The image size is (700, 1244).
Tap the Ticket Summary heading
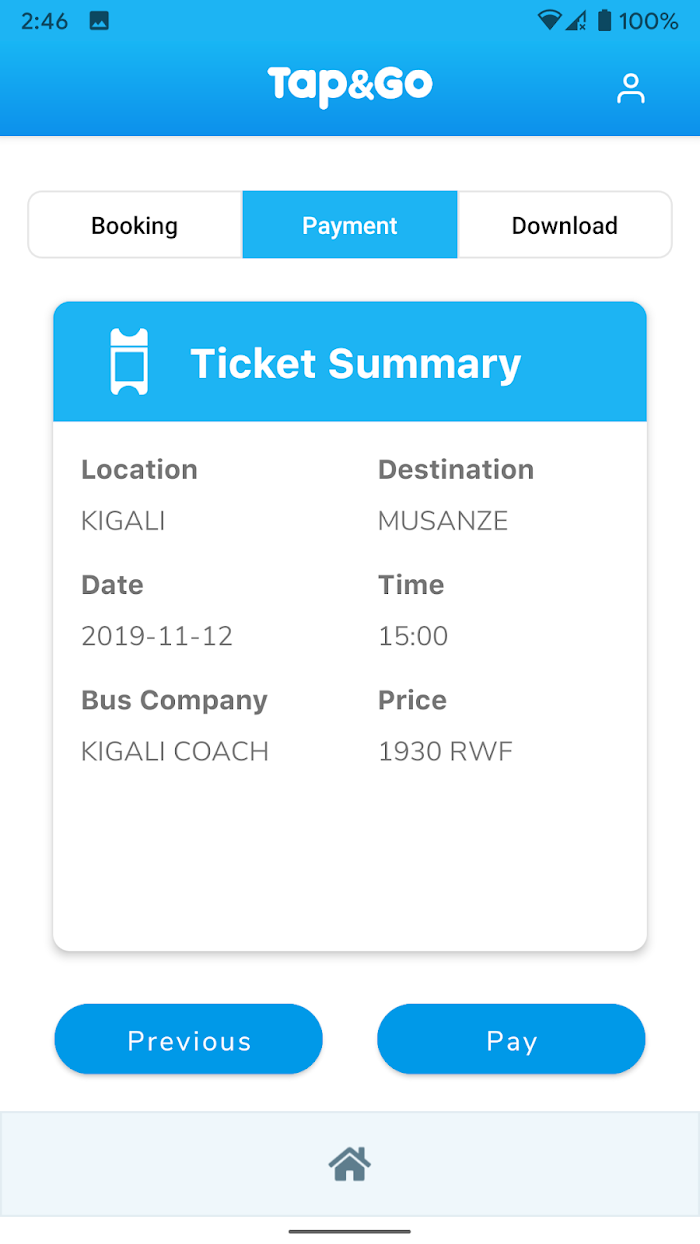tap(356, 363)
